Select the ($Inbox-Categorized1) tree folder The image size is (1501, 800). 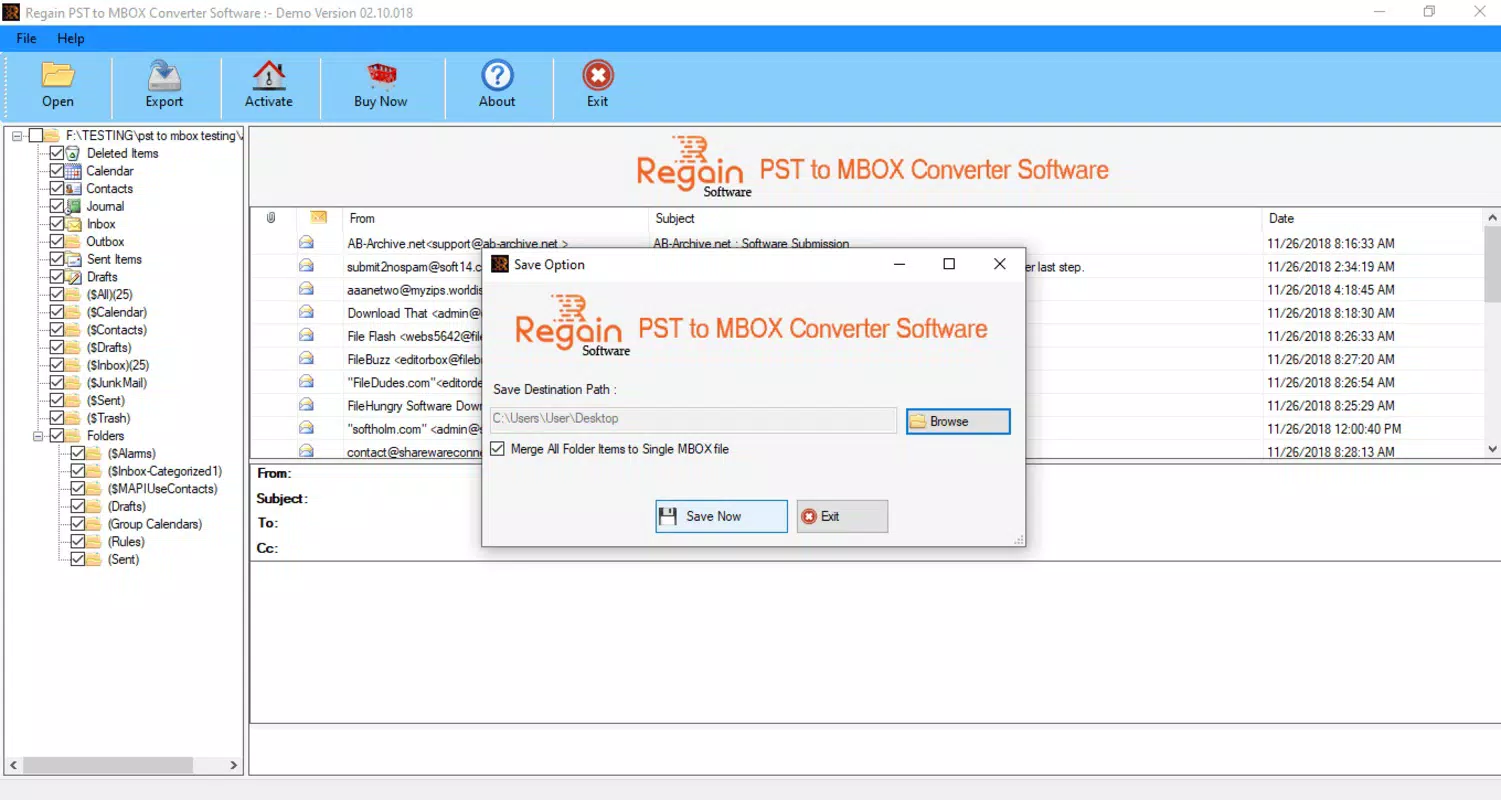(x=165, y=471)
